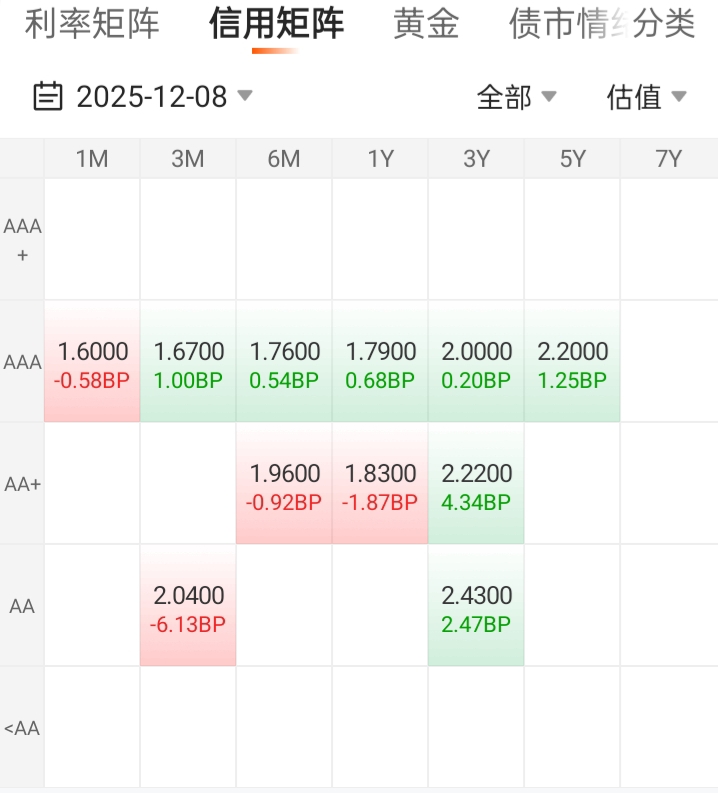Click the AA+ 3Y cell showing 2.2200
Image resolution: width=718 pixels, height=793 pixels.
click(x=476, y=486)
